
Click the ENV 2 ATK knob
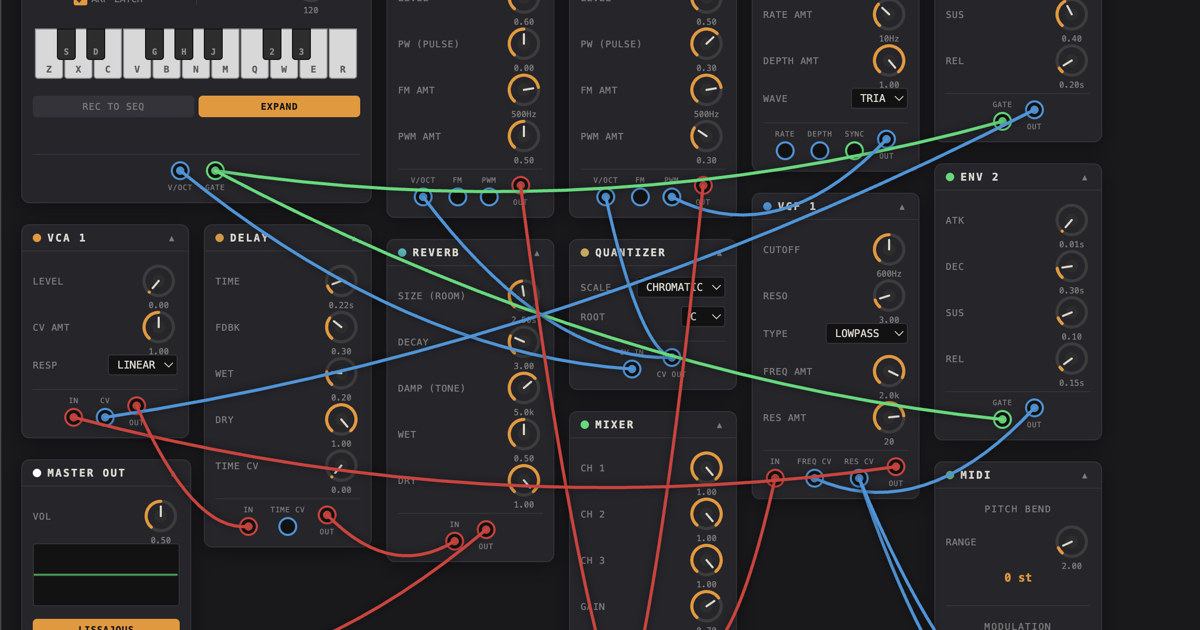tap(1071, 220)
